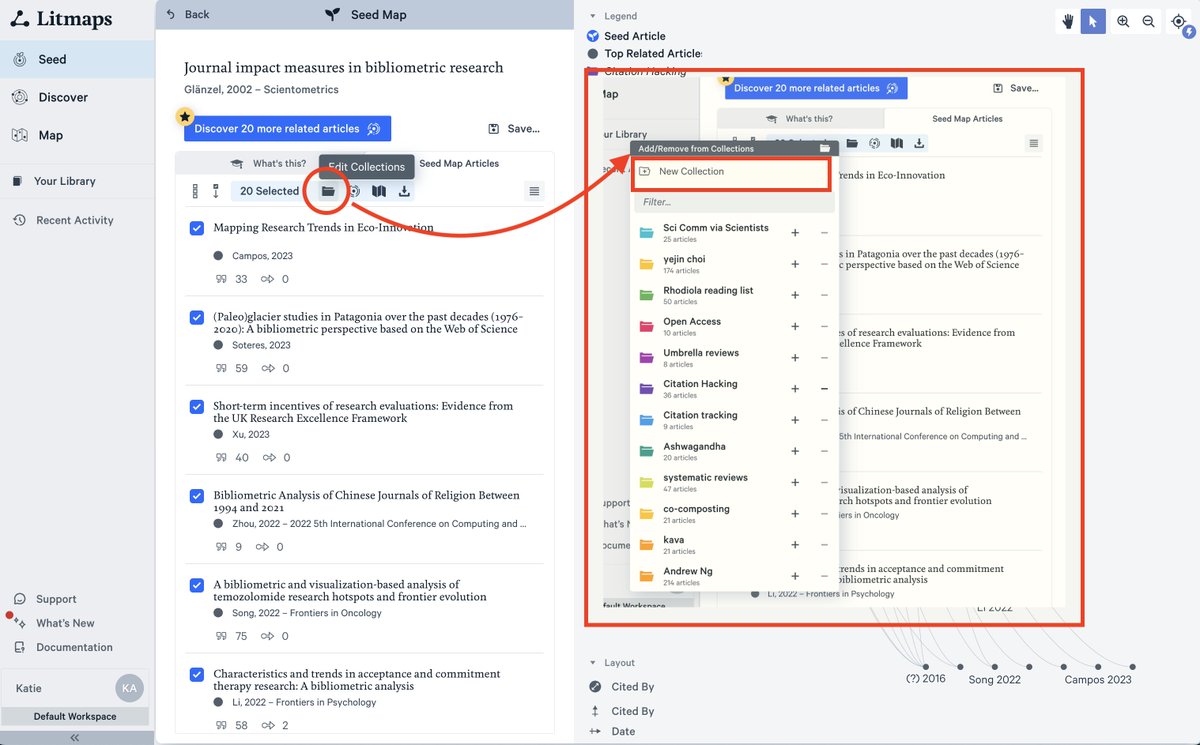Click the Litmaps logo
Viewport: 1200px width, 745px height.
[62, 19]
